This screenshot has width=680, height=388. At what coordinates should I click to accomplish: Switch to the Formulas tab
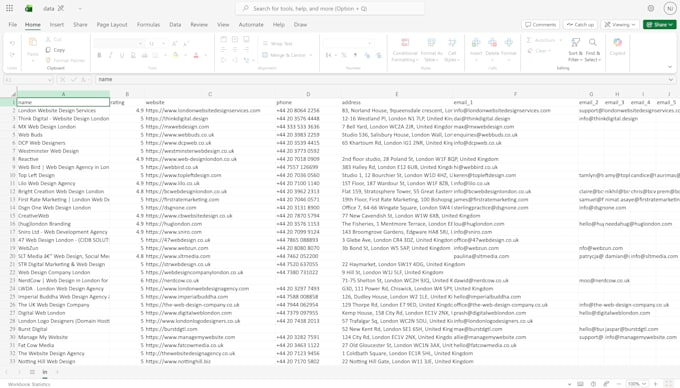[148, 25]
